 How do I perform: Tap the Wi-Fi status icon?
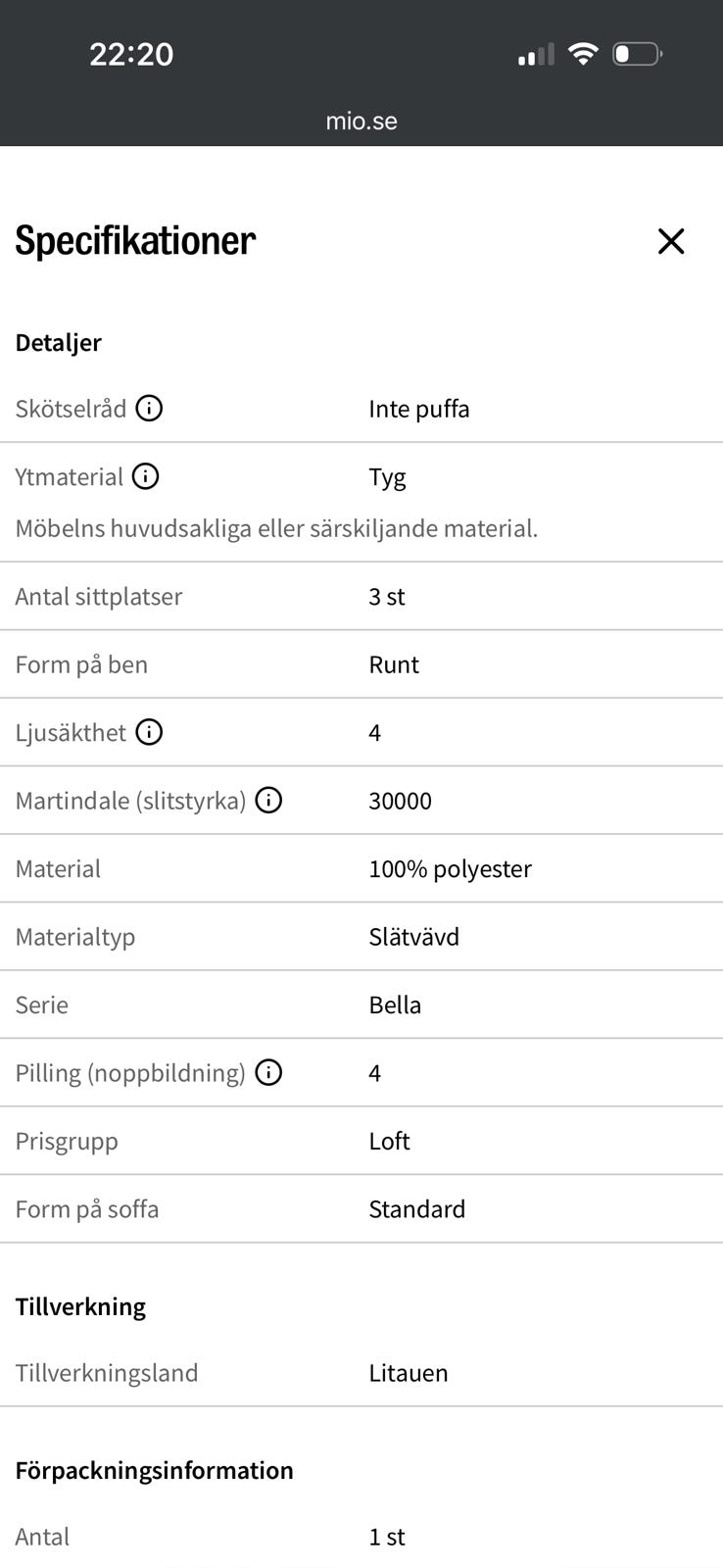tap(583, 54)
